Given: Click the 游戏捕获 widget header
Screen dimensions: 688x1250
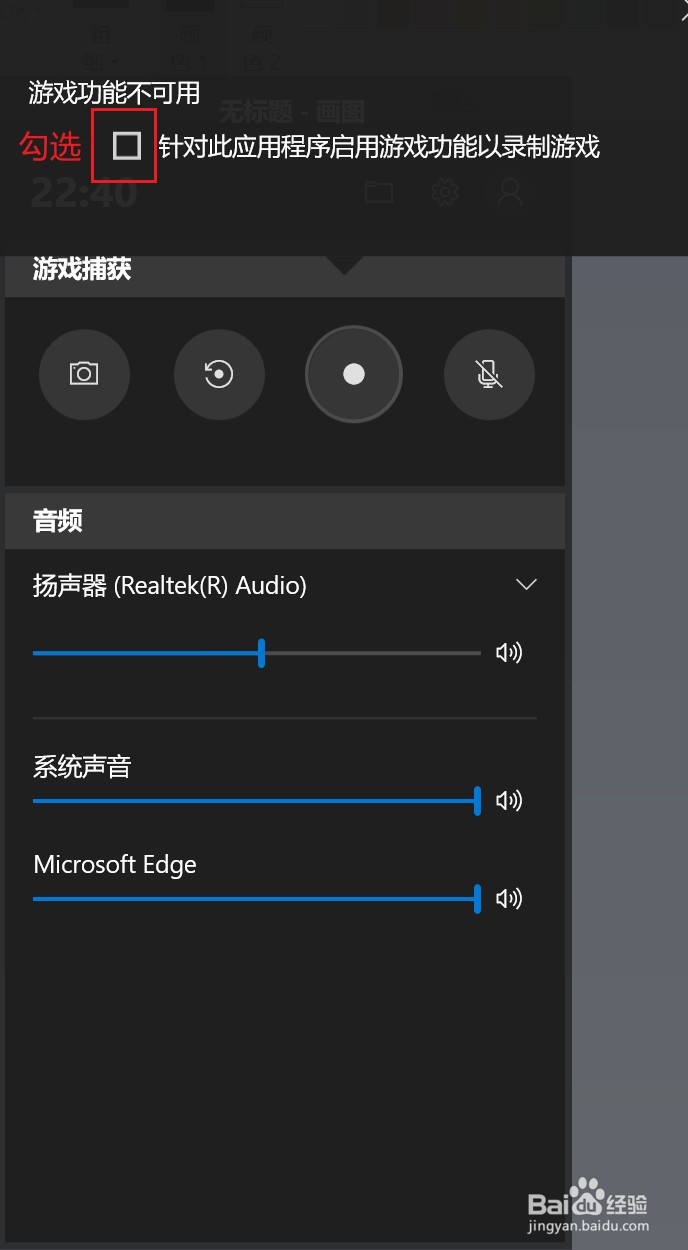Looking at the screenshot, I should (x=82, y=270).
